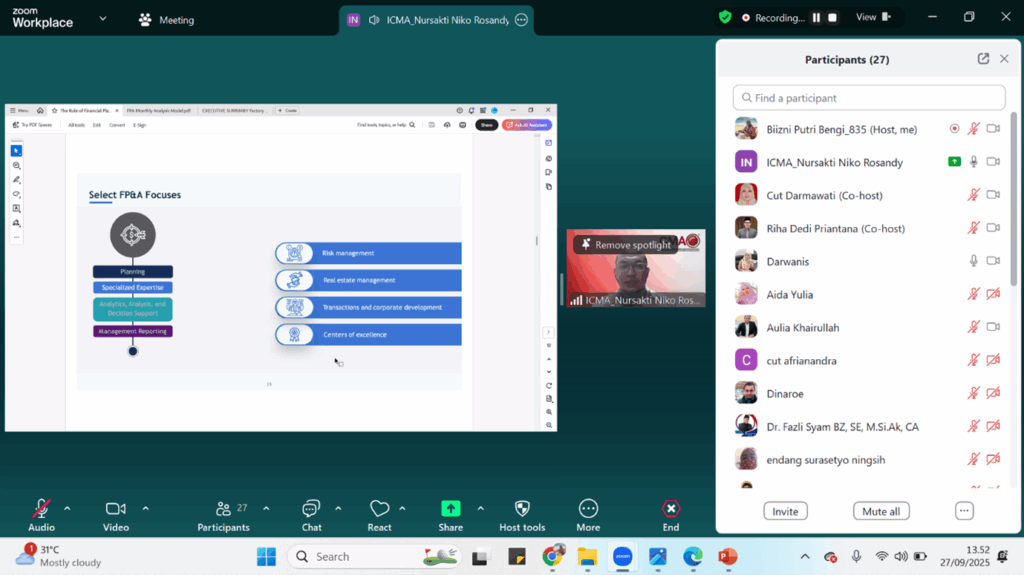Pause the meeting recording

click(816, 17)
